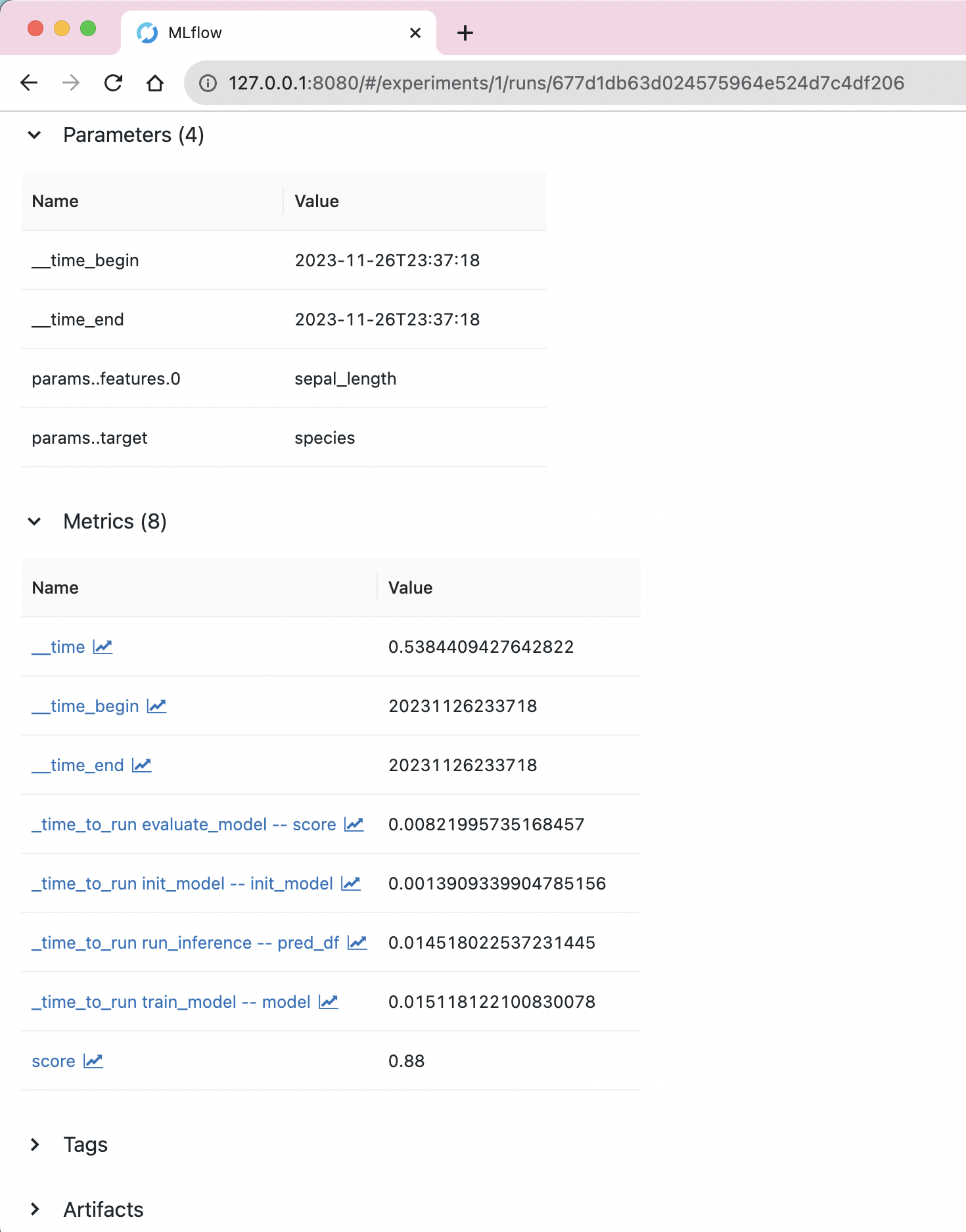Reload the MLflow page
966x1232 pixels.
[x=114, y=83]
